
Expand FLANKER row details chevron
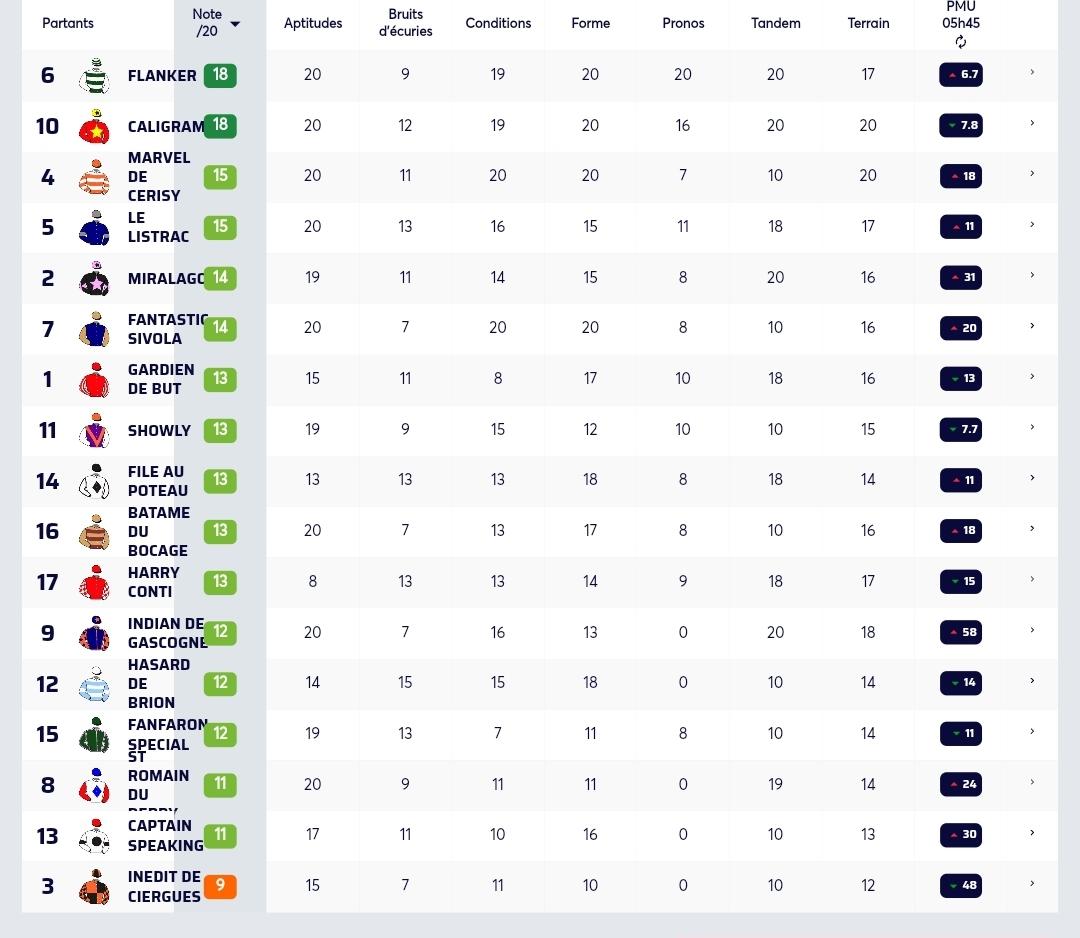point(1032,72)
